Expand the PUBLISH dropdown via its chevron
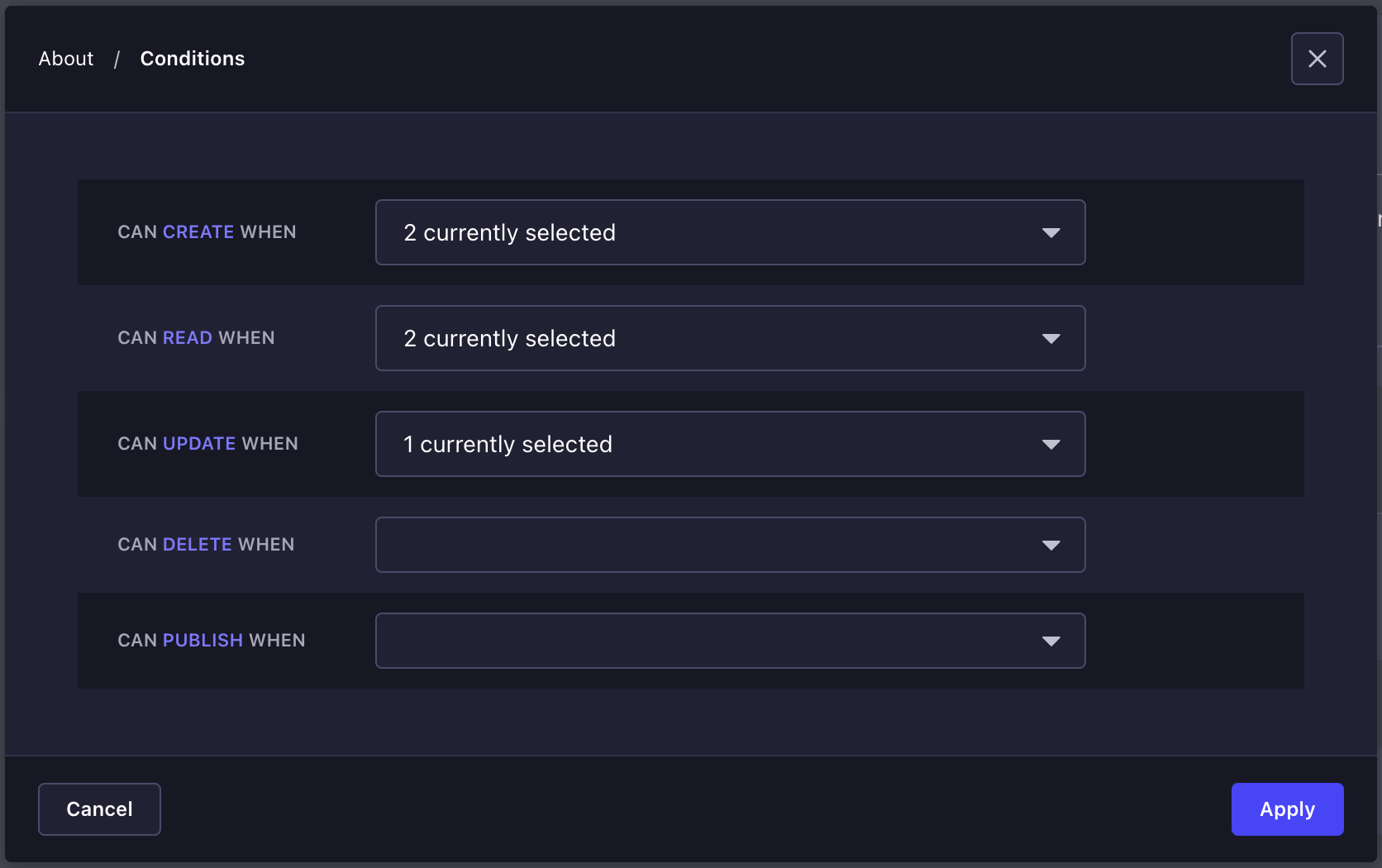This screenshot has height=868, width=1382. click(1051, 641)
